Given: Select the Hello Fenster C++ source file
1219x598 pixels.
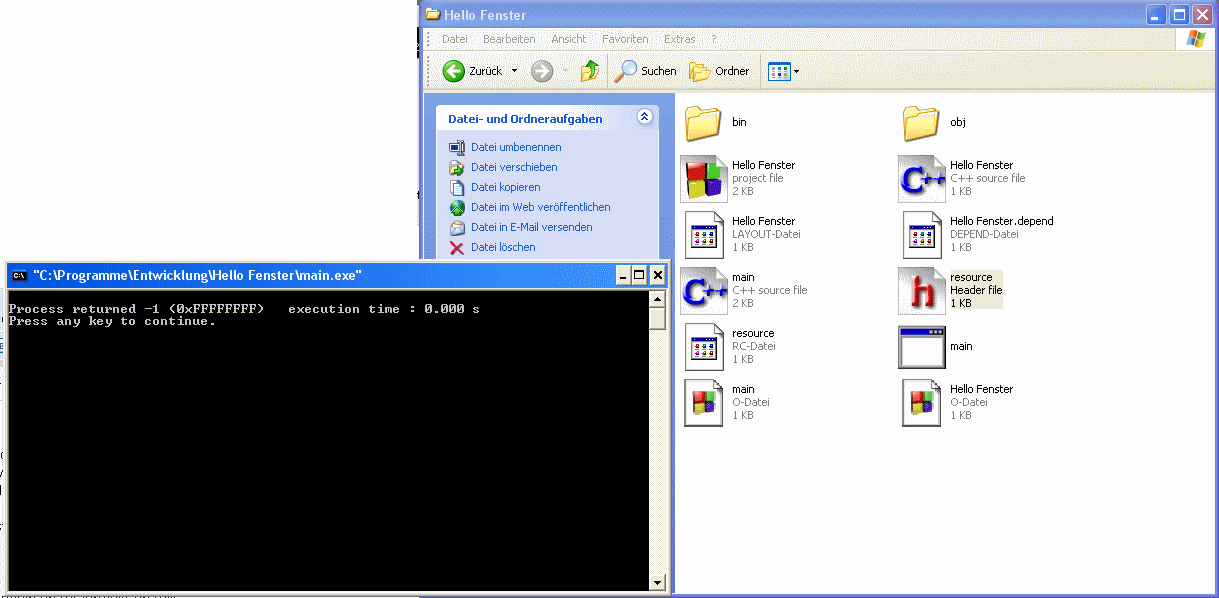Looking at the screenshot, I should coord(921,179).
